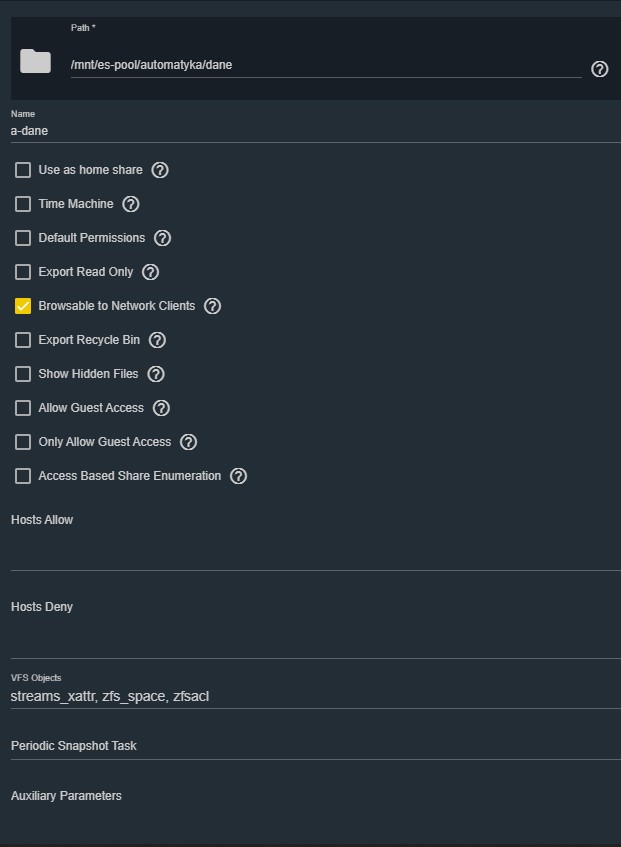The width and height of the screenshot is (621, 847).
Task: Open the Periodic Snapshot Task dropdown
Action: pos(316,746)
